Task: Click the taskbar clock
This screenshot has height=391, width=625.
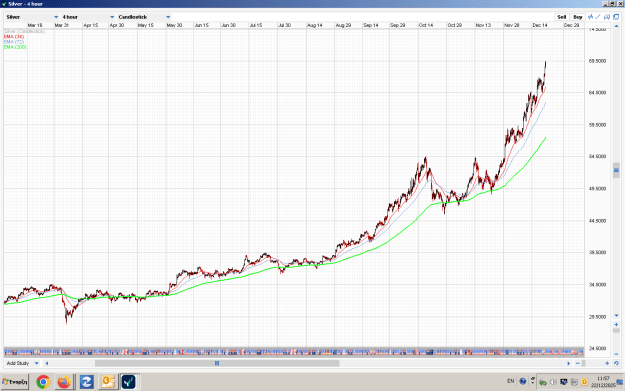Action: 603,381
